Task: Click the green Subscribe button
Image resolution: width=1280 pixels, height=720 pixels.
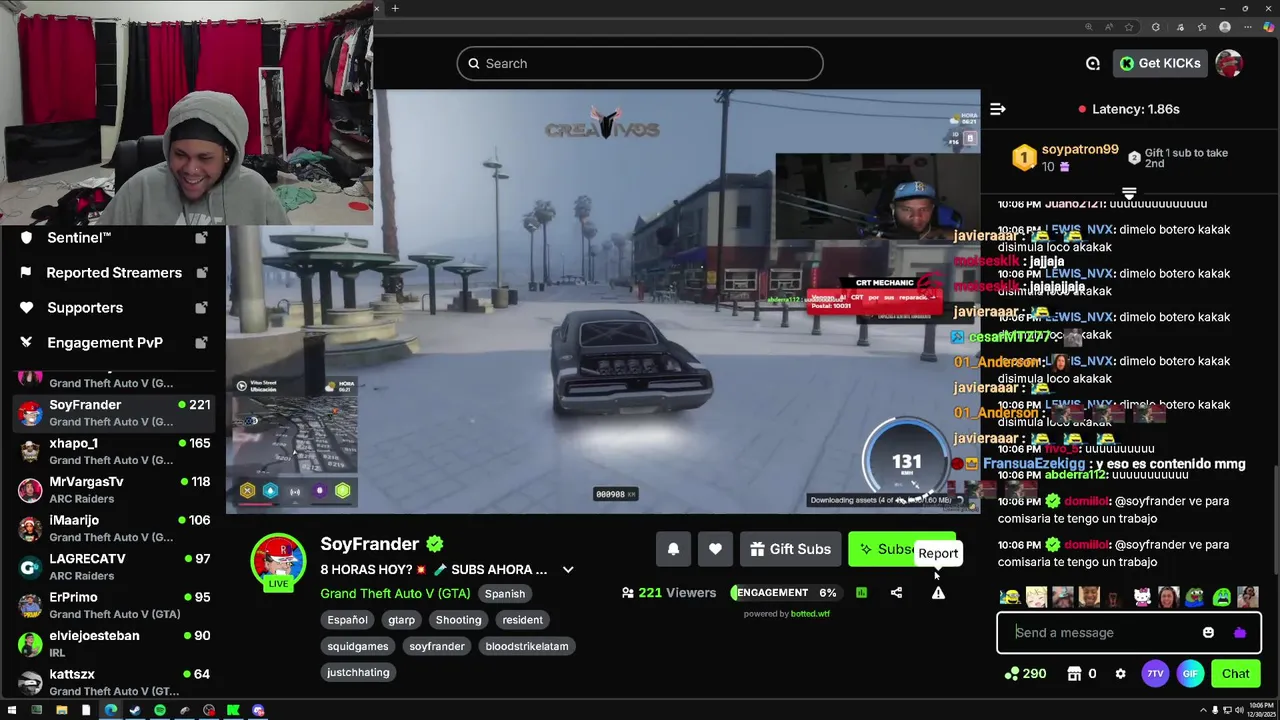Action: [902, 549]
